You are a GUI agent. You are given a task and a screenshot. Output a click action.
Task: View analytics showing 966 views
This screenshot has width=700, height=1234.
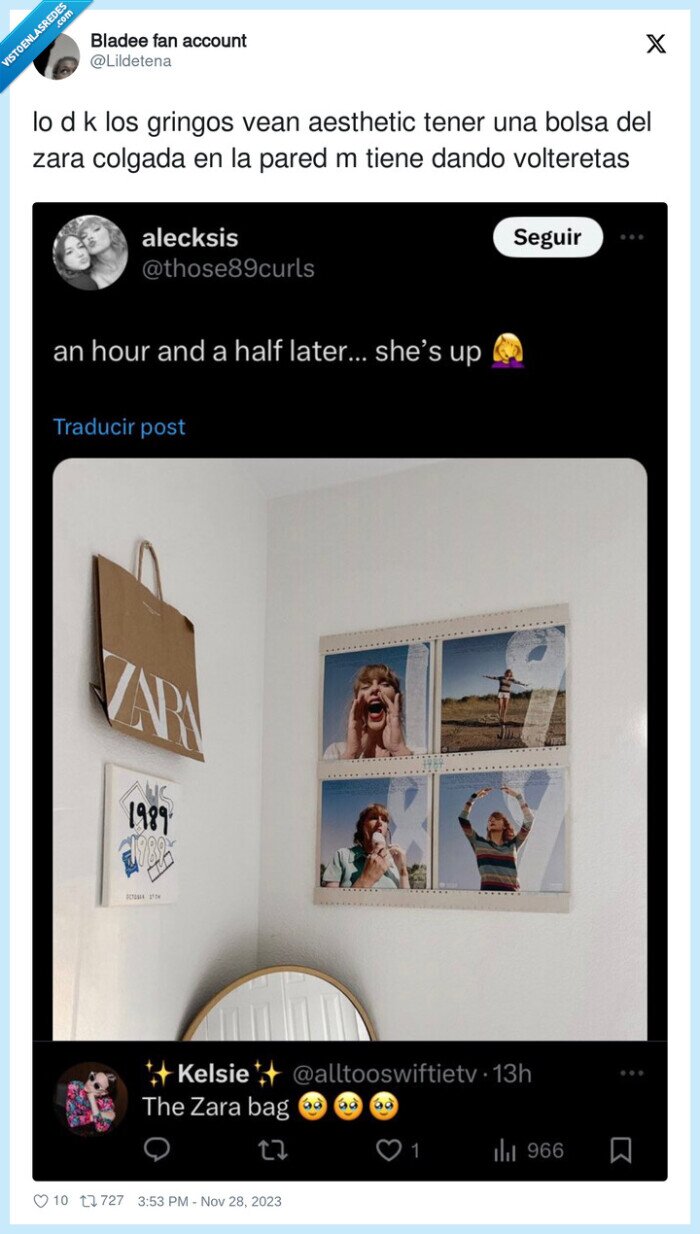[x=529, y=1150]
